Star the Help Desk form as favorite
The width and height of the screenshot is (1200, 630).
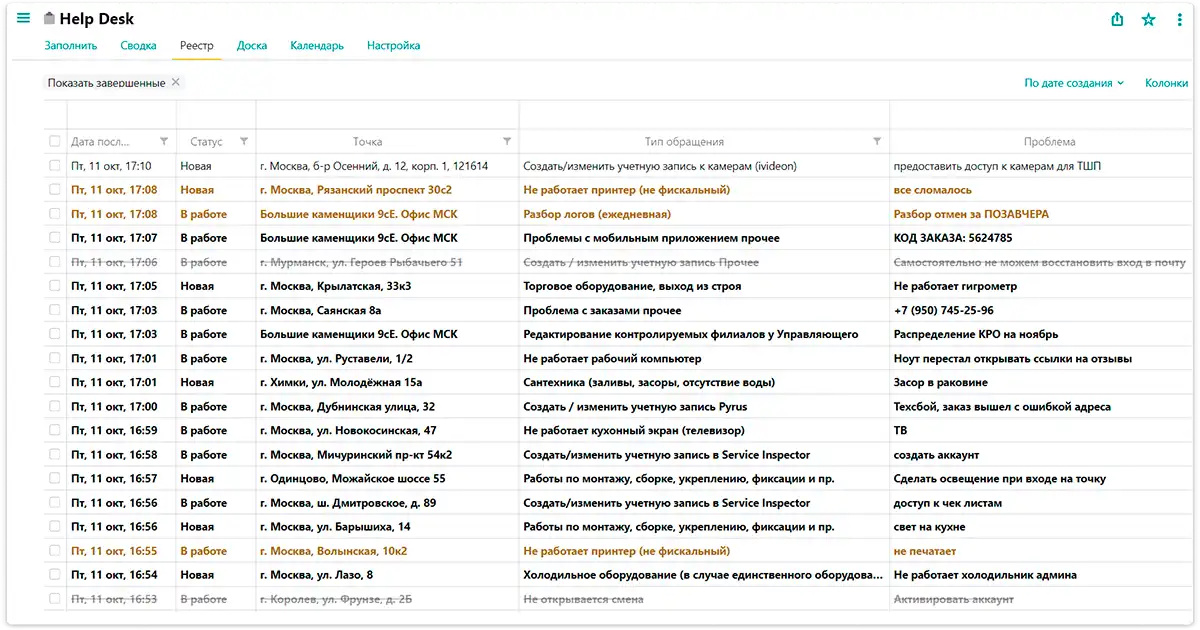tap(1149, 19)
